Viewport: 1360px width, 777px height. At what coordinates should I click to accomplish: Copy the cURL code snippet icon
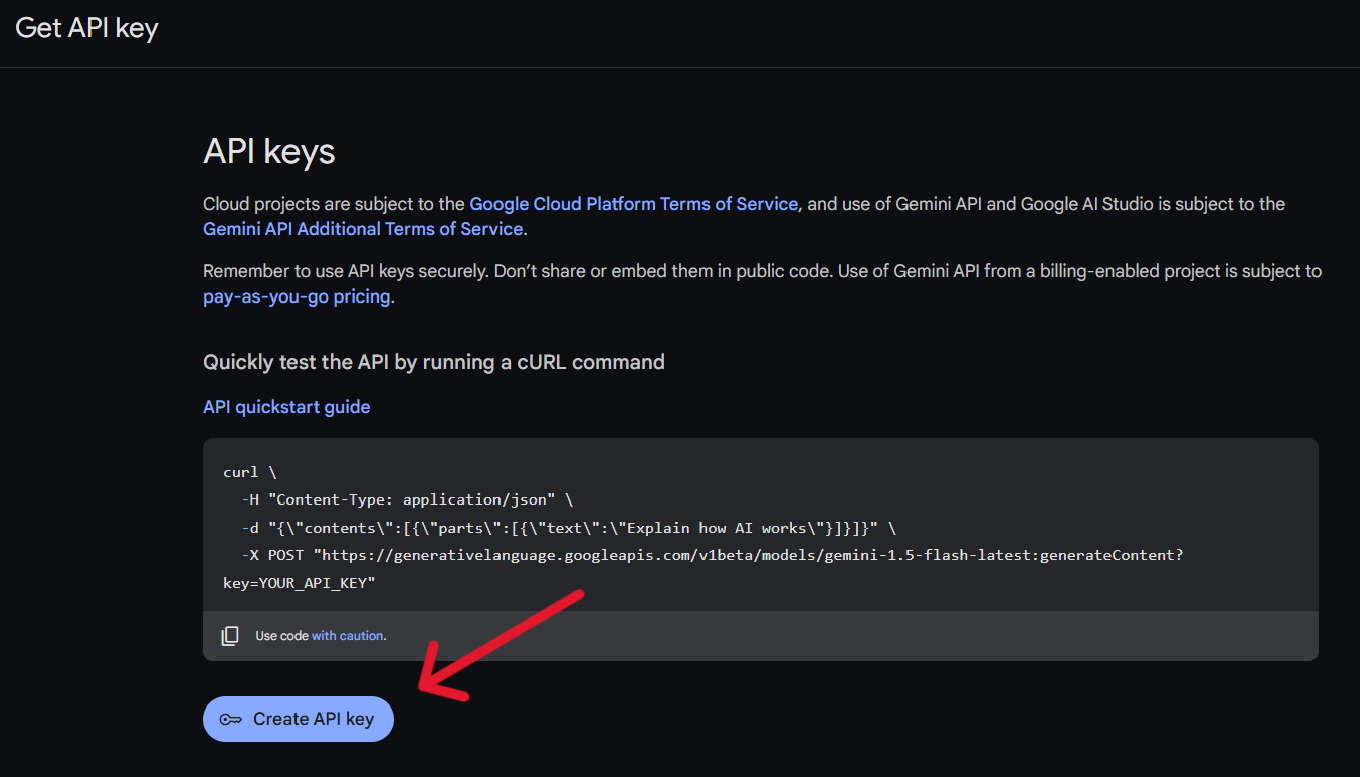click(230, 635)
